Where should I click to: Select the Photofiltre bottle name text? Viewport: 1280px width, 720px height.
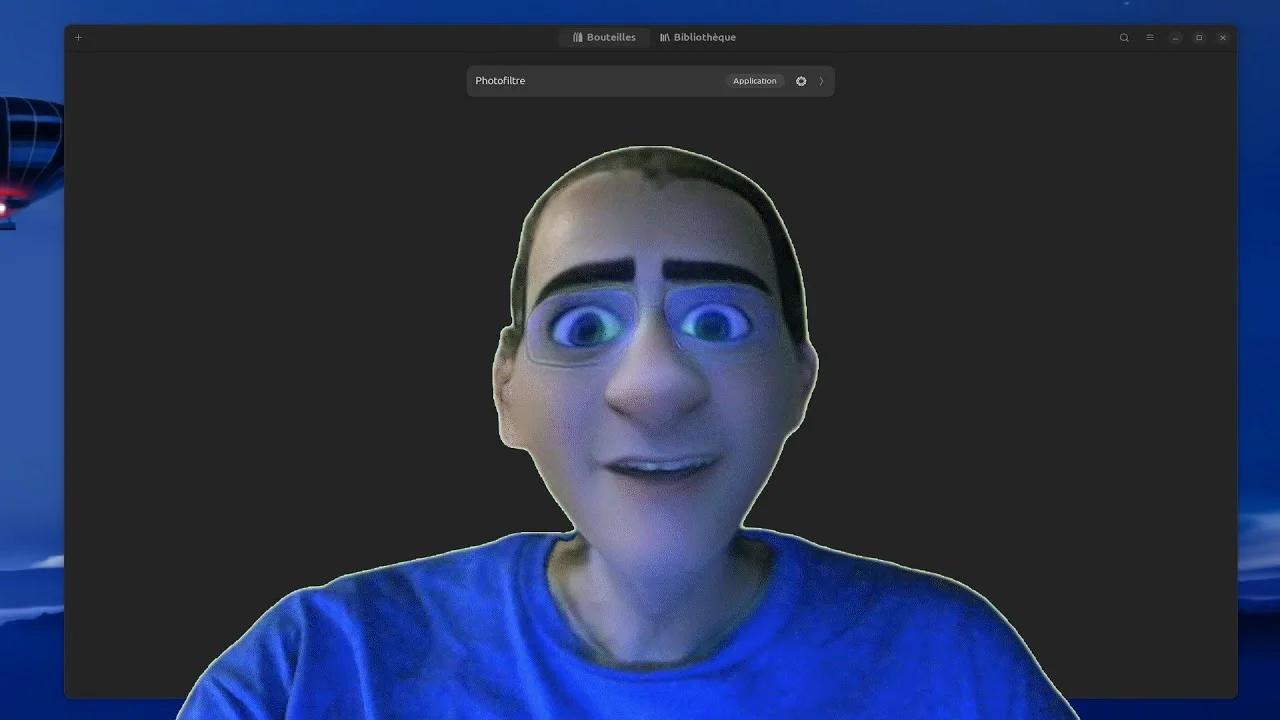pos(500,81)
